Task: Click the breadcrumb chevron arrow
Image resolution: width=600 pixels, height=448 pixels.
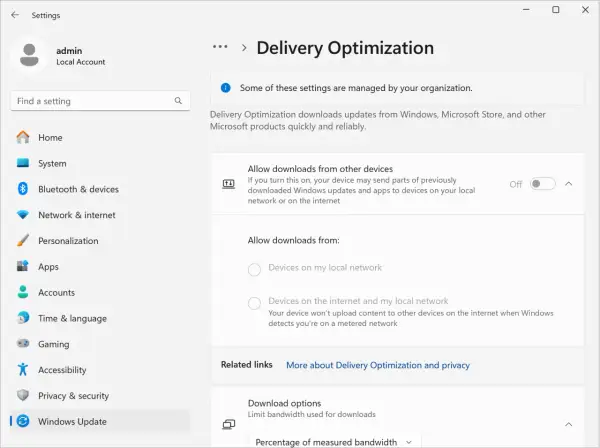Action: [244, 48]
